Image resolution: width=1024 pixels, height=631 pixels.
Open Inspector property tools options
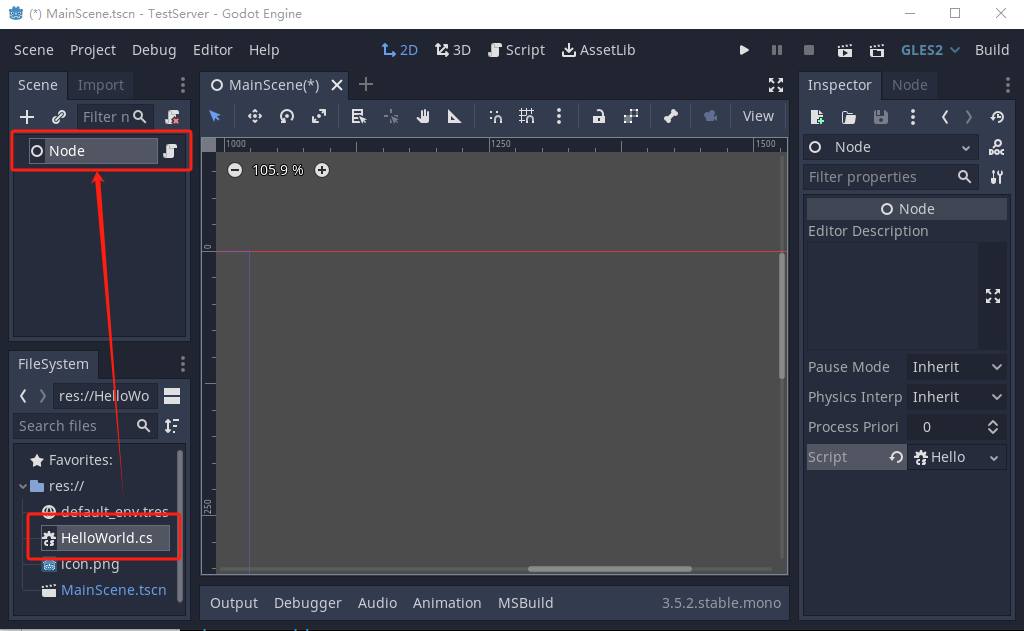tap(997, 177)
